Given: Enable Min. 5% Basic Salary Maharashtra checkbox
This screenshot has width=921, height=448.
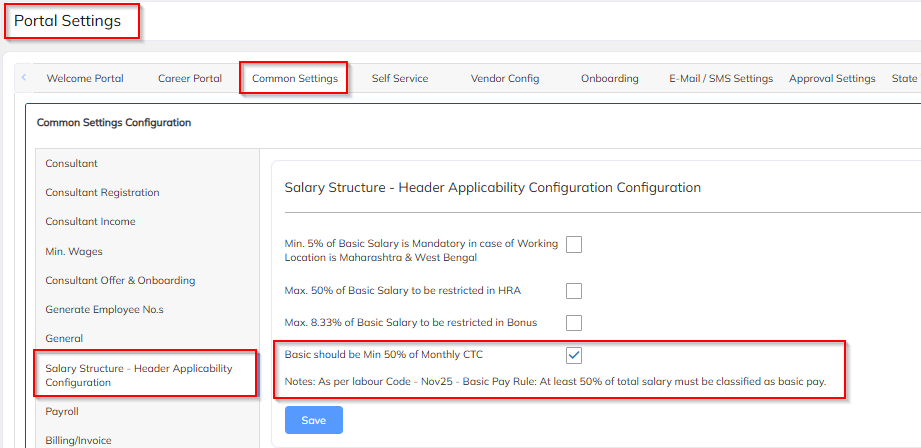Looking at the screenshot, I should [574, 244].
